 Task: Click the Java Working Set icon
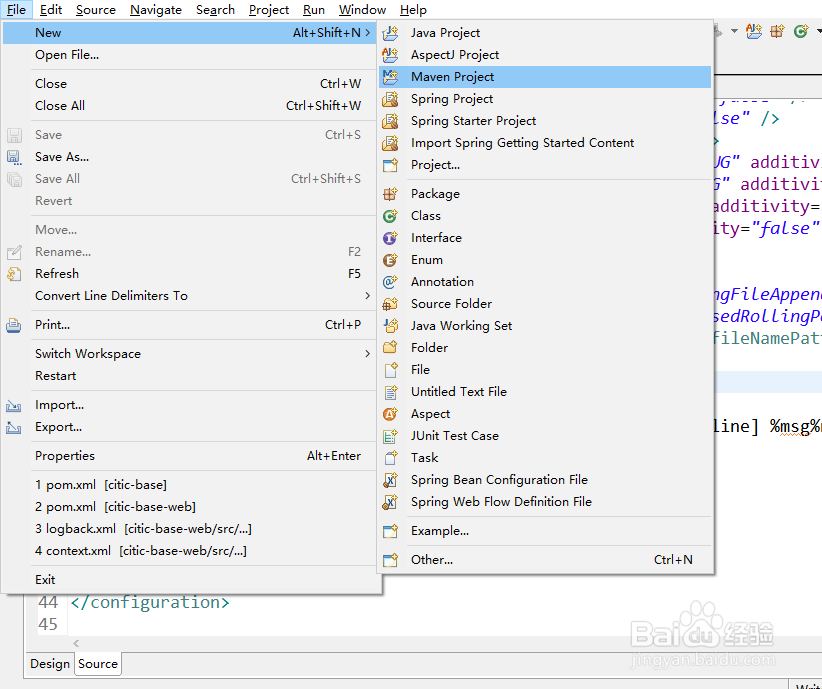(x=390, y=326)
